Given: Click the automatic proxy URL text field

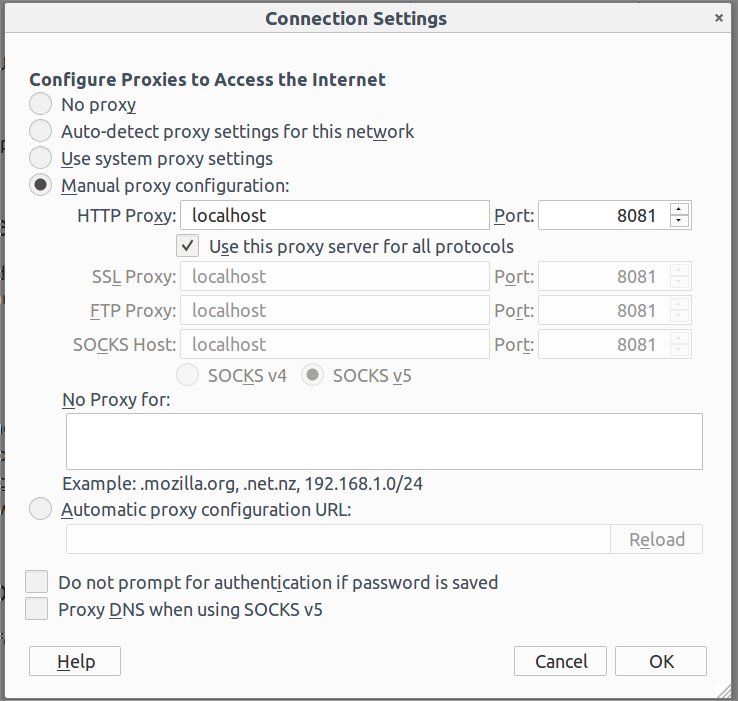Looking at the screenshot, I should 338,539.
